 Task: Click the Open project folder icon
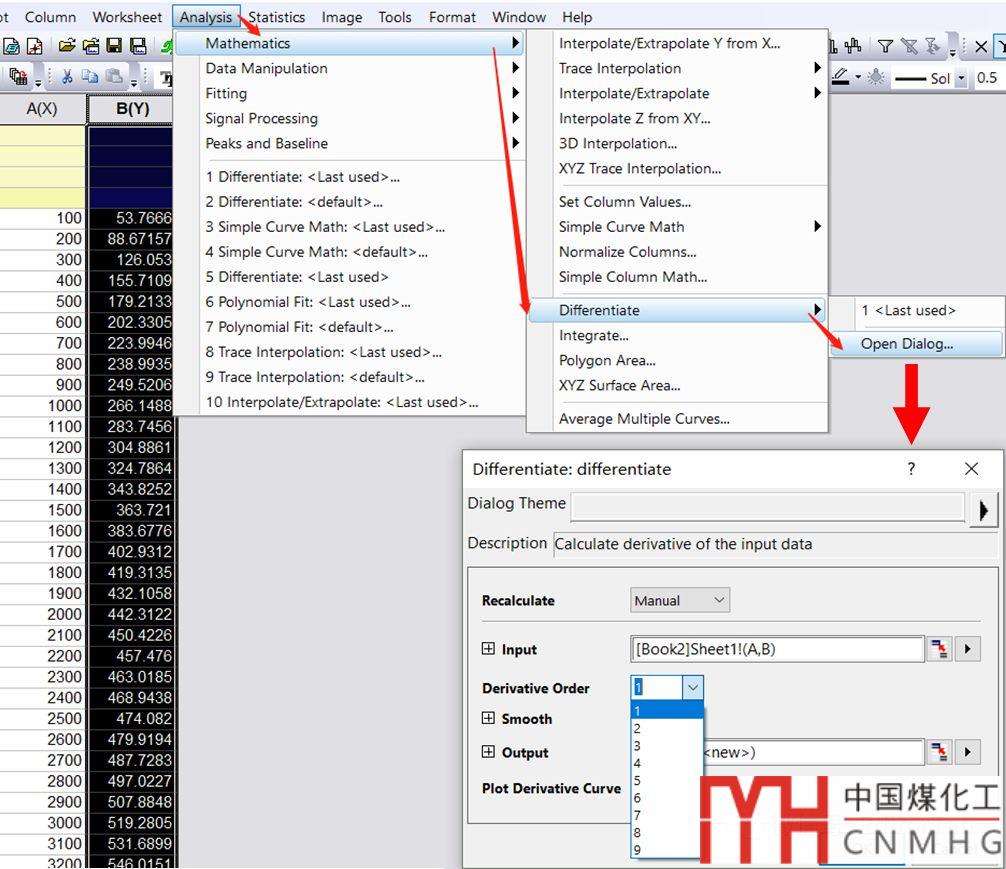(x=67, y=46)
